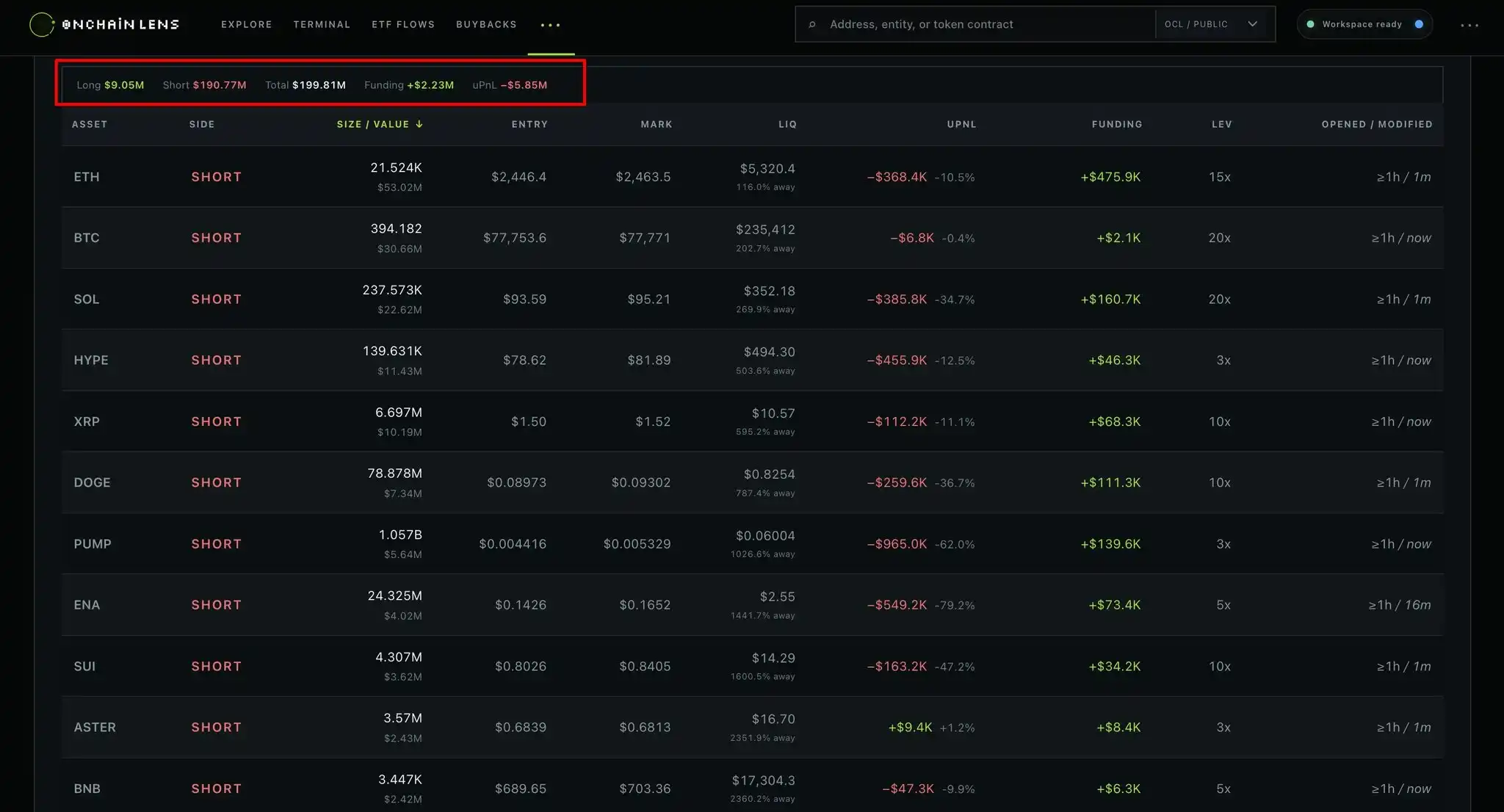Open the Buybacks page
Image resolution: width=1504 pixels, height=812 pixels.
(x=486, y=24)
